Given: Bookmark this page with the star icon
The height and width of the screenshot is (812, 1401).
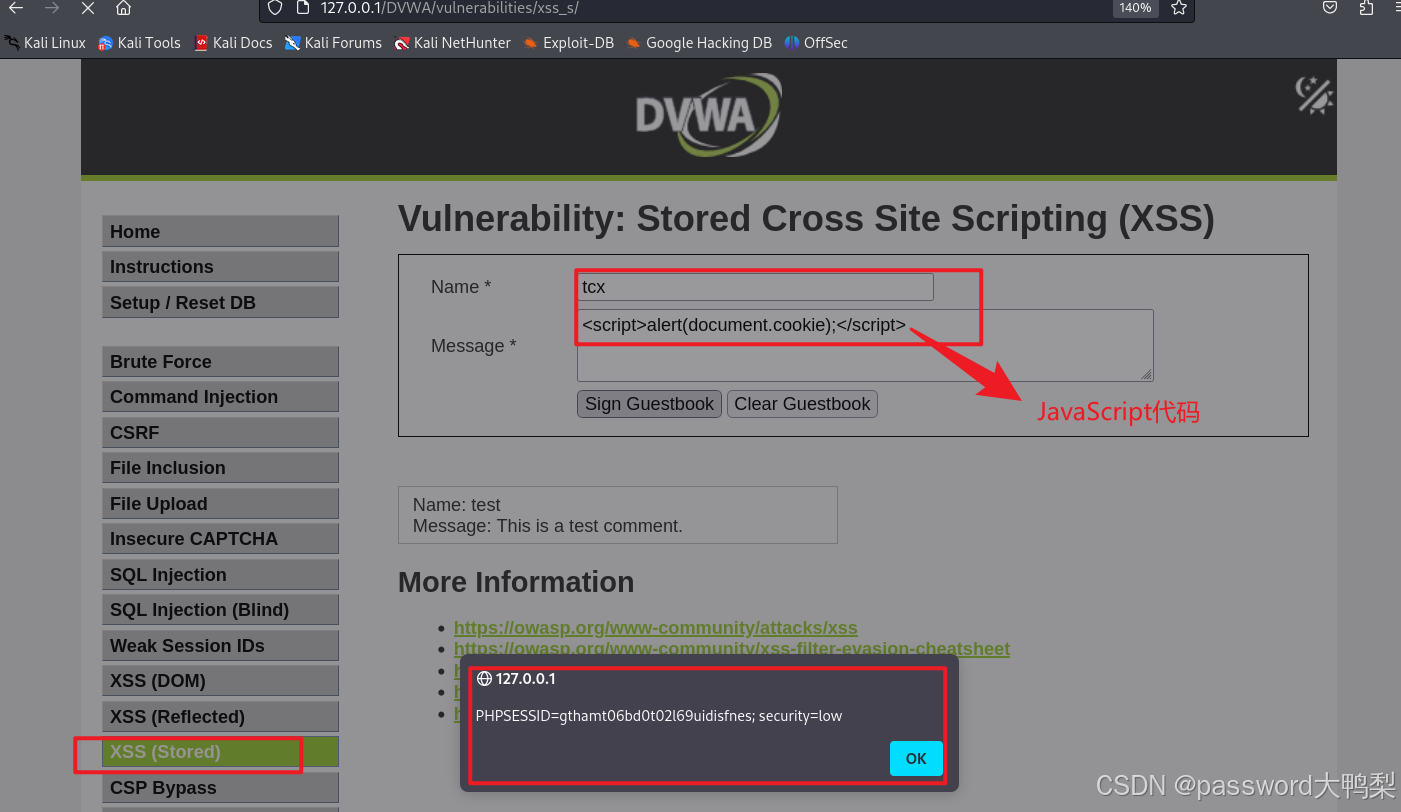Looking at the screenshot, I should (1179, 8).
